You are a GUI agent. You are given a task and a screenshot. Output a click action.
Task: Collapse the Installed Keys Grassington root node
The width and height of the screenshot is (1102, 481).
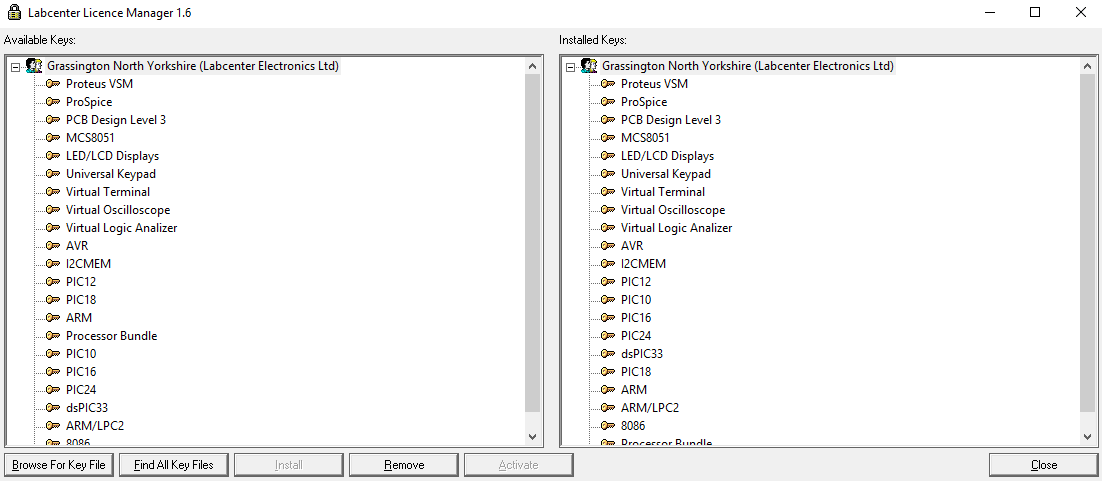(x=570, y=67)
